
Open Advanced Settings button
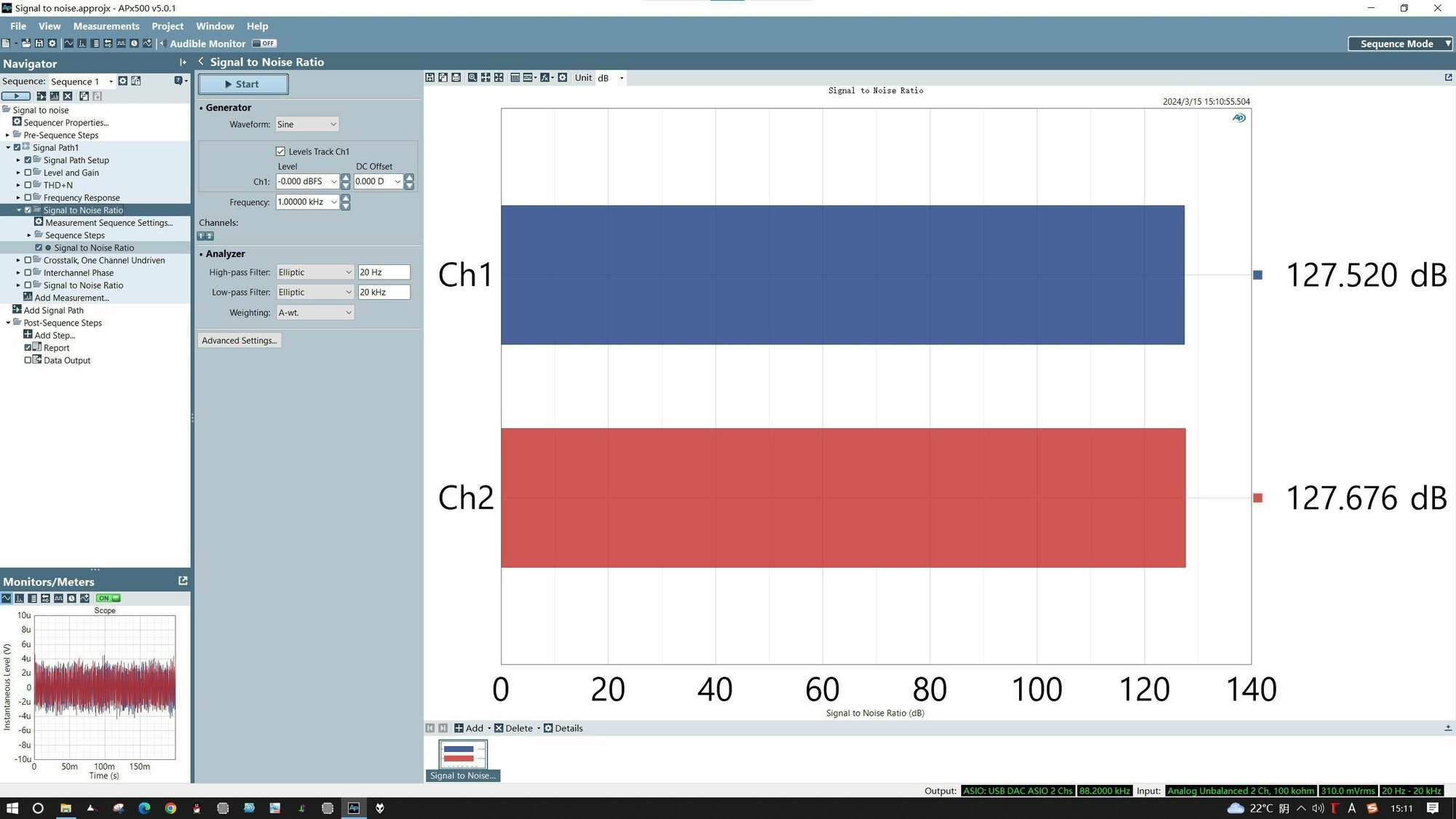[240, 341]
